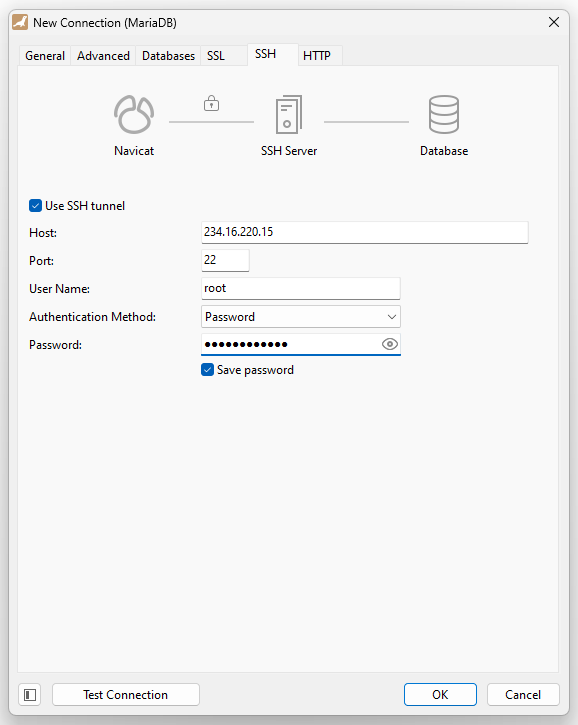
Task: Uncheck the Use SSH tunnel checkbox
Action: pos(36,206)
